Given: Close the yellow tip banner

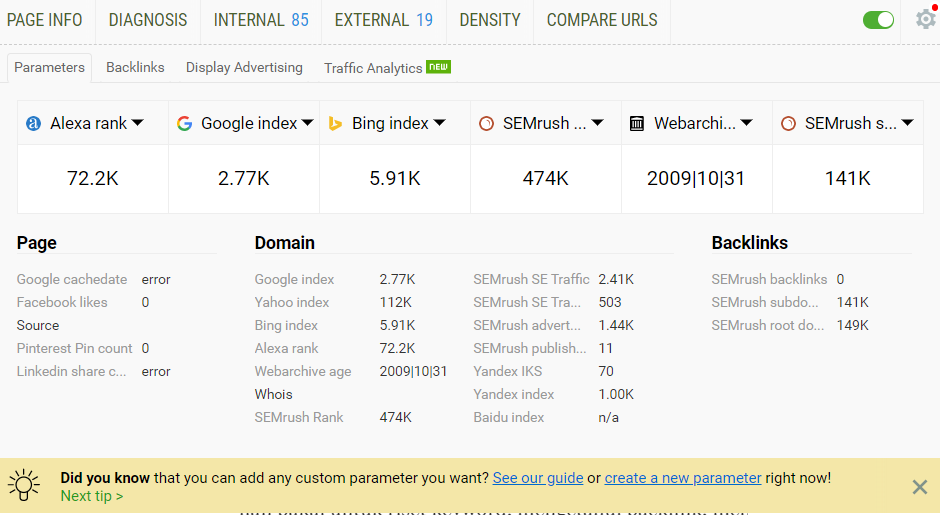Looking at the screenshot, I should [920, 487].
